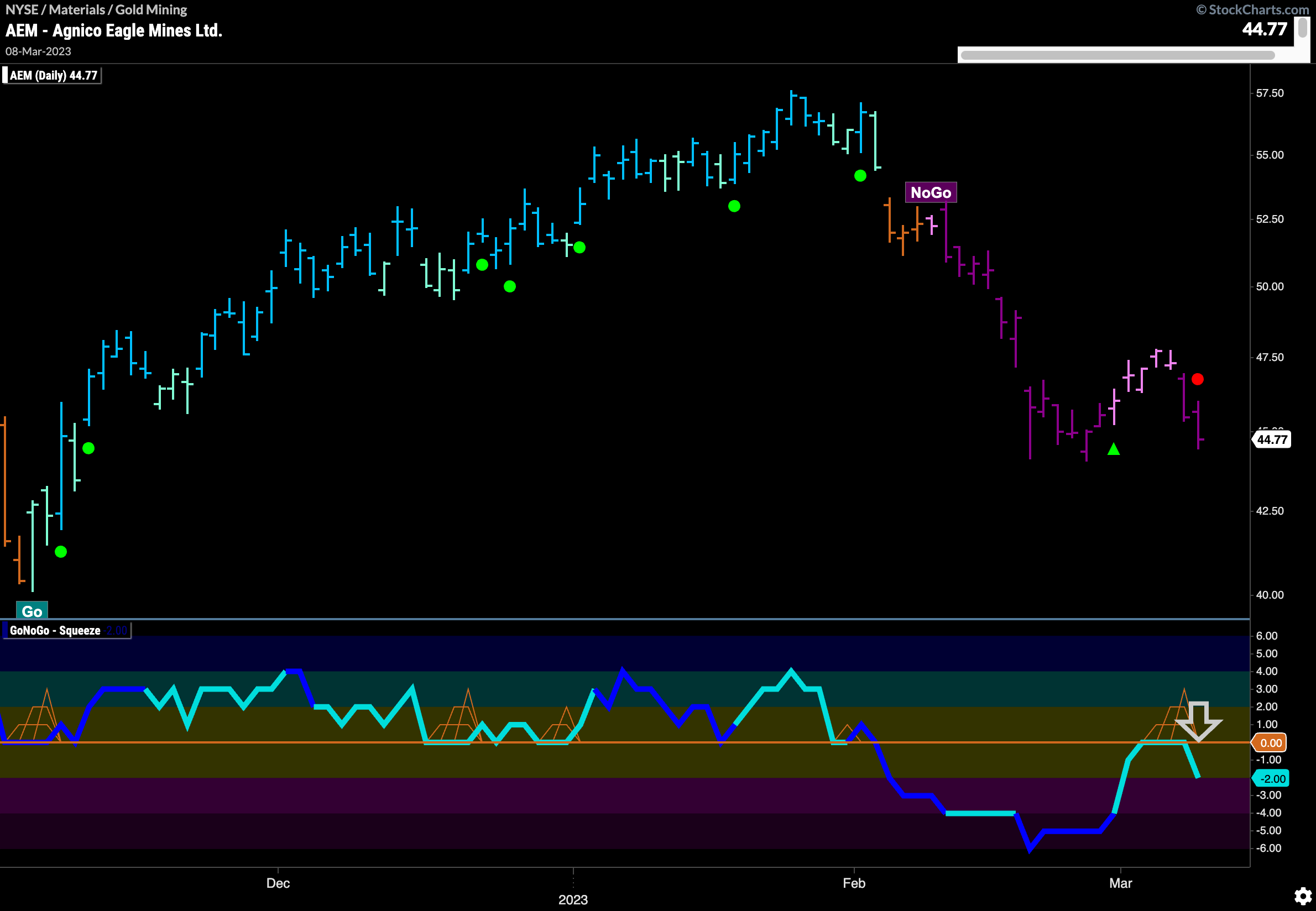Click the cyan -2.00 squeeze axis tag
The height and width of the screenshot is (911, 1316).
click(1270, 778)
